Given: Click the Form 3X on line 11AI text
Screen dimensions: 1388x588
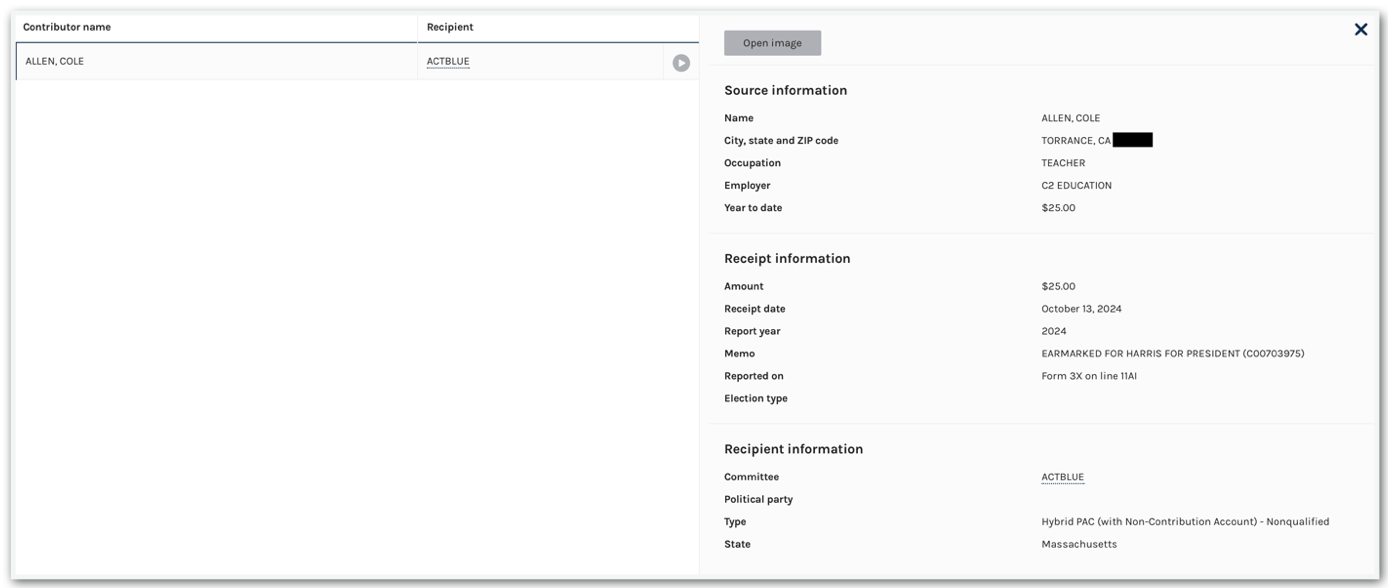Looking at the screenshot, I should pos(1089,377).
